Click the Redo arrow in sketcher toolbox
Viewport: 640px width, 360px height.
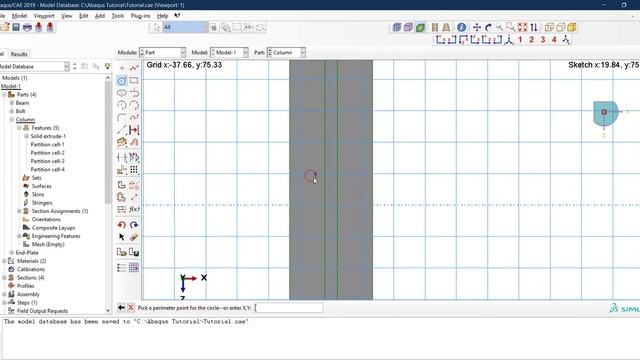pos(134,225)
